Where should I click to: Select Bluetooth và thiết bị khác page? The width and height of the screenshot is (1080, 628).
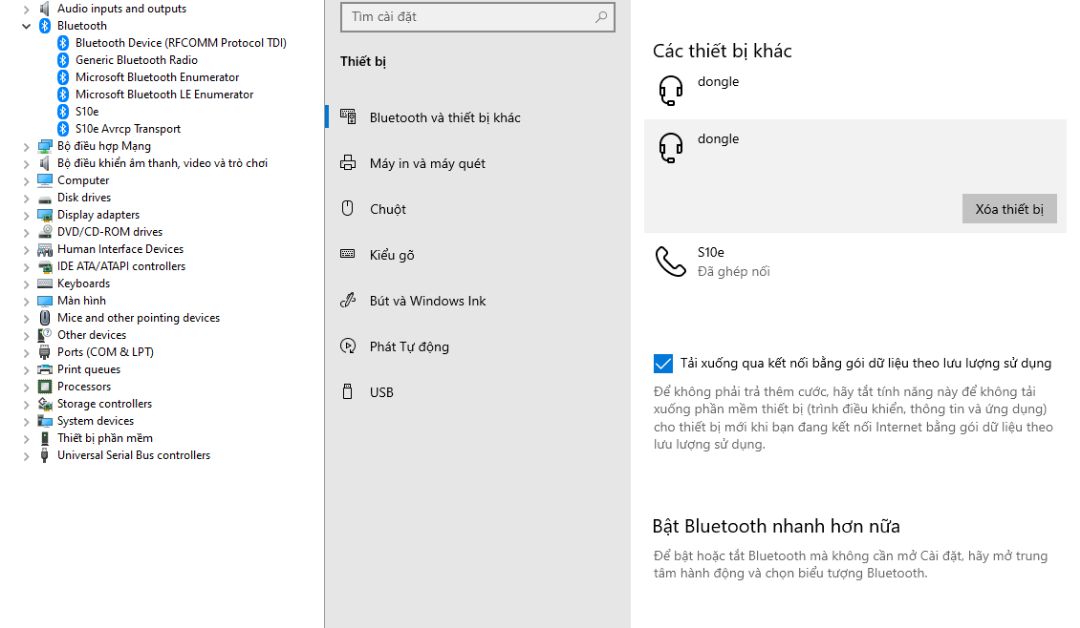click(444, 118)
